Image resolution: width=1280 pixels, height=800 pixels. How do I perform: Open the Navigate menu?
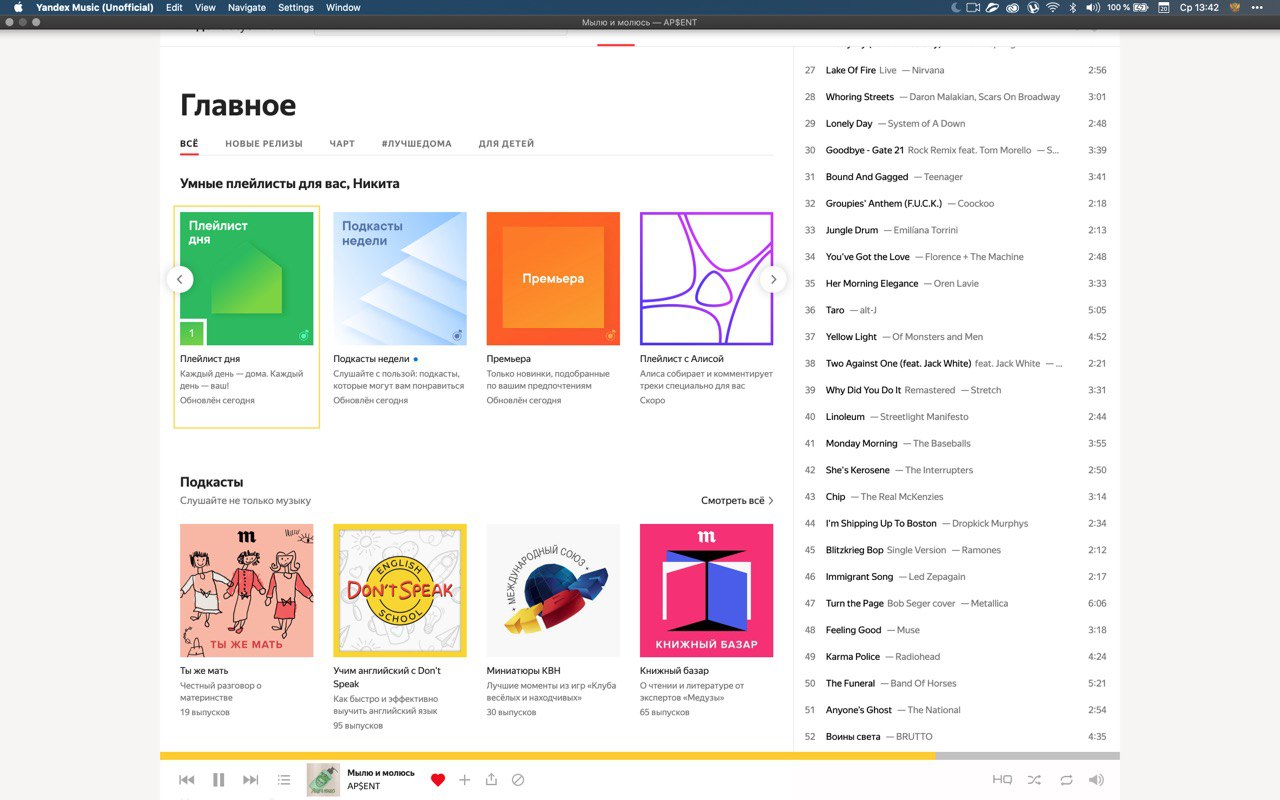246,7
